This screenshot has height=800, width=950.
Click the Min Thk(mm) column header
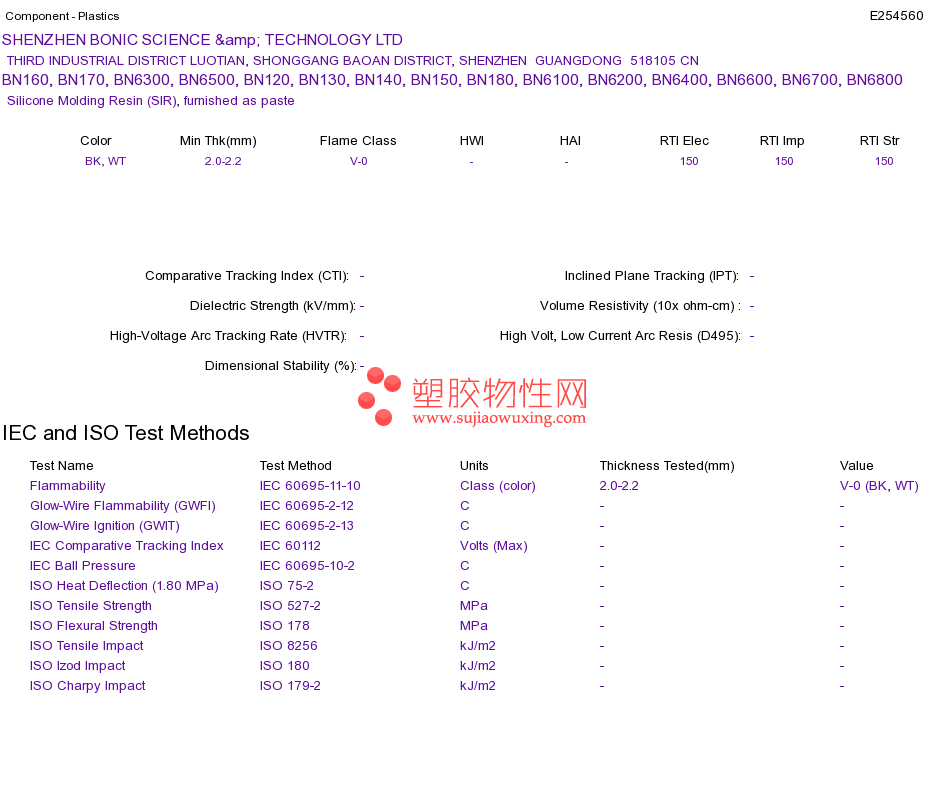218,141
